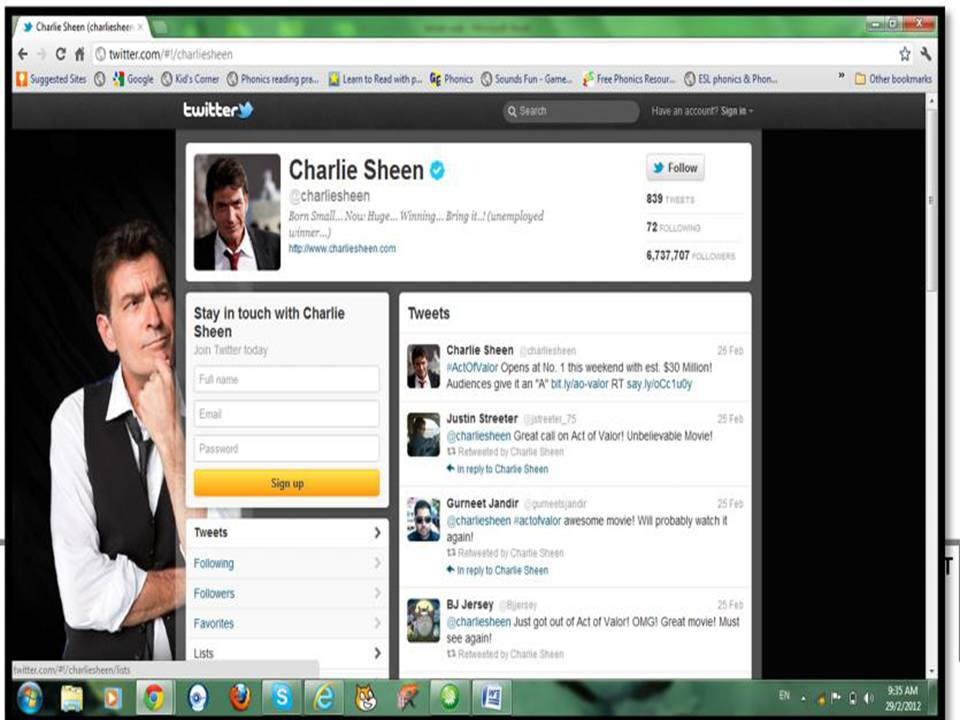Click Gurneet Jandir name in tweet
This screenshot has height=720, width=960.
point(482,503)
